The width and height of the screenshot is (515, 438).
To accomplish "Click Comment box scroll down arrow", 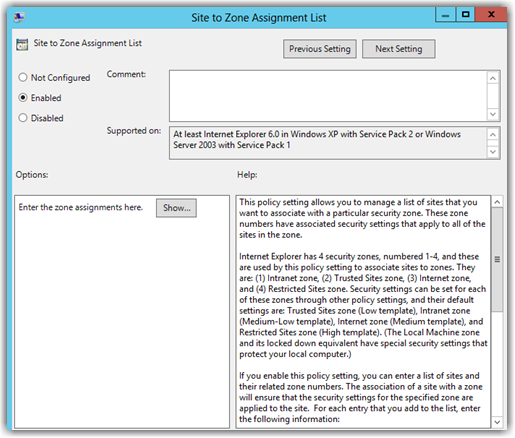I will 493,114.
